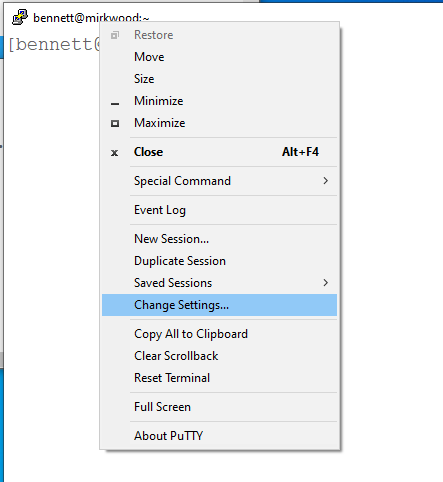Expand the Saved Sessions submenu arrow
This screenshot has width=443, height=482.
click(x=326, y=283)
